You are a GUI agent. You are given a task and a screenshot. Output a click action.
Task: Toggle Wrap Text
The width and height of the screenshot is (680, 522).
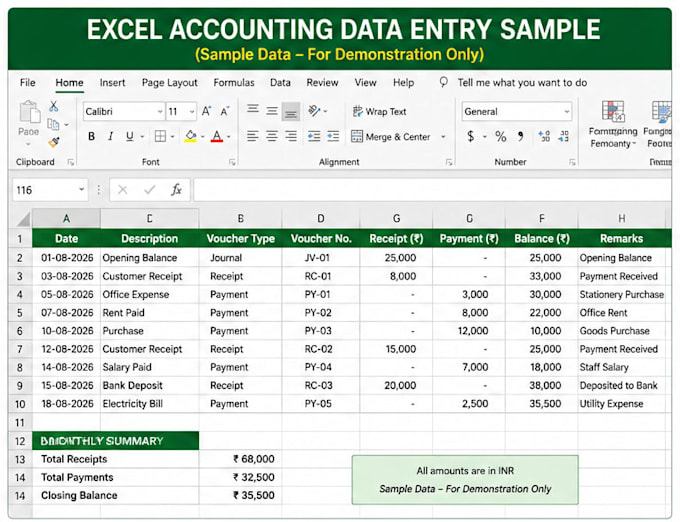[x=379, y=111]
